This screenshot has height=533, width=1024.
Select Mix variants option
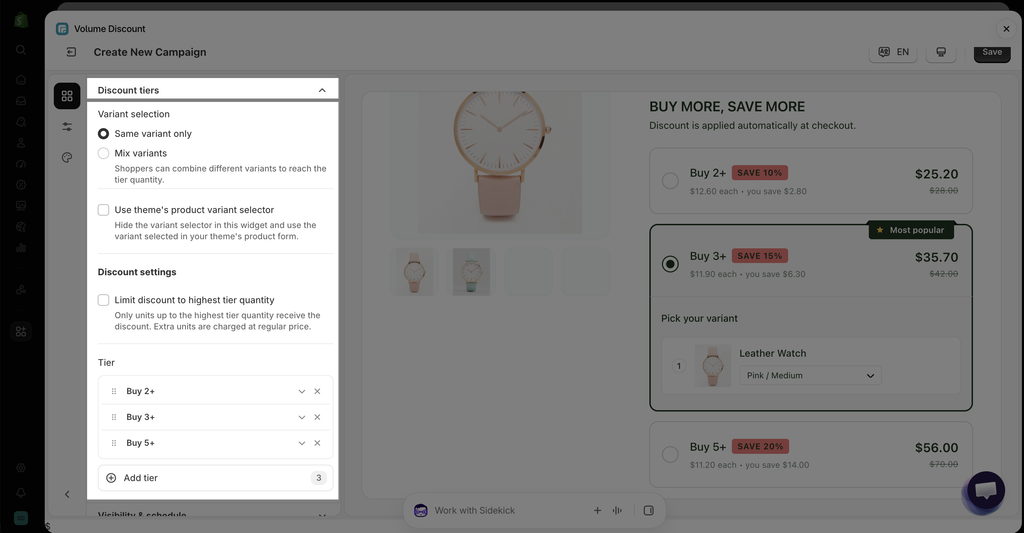coord(103,153)
